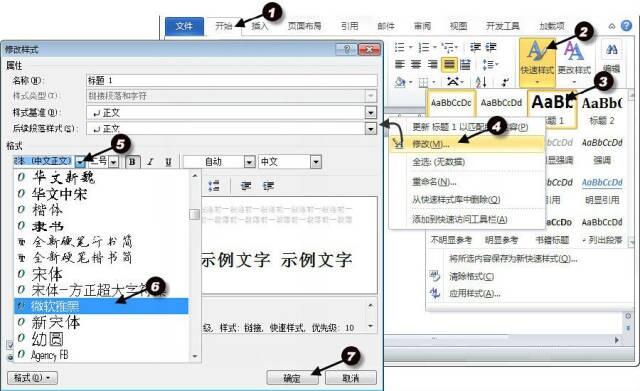
Task: Click the ribbon Increase Indent icon
Action: click(490, 47)
